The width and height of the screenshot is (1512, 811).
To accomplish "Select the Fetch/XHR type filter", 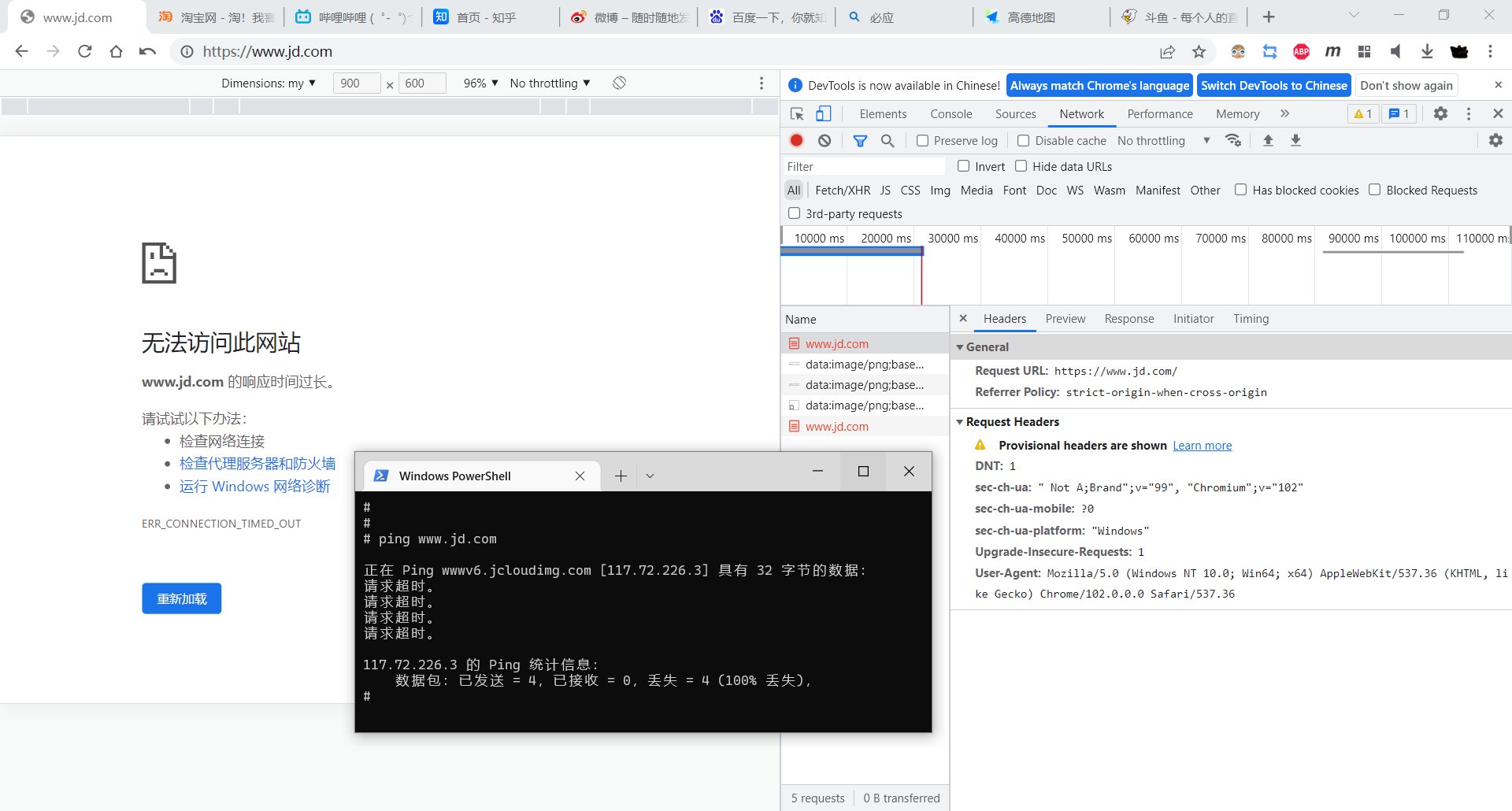I will tap(843, 190).
